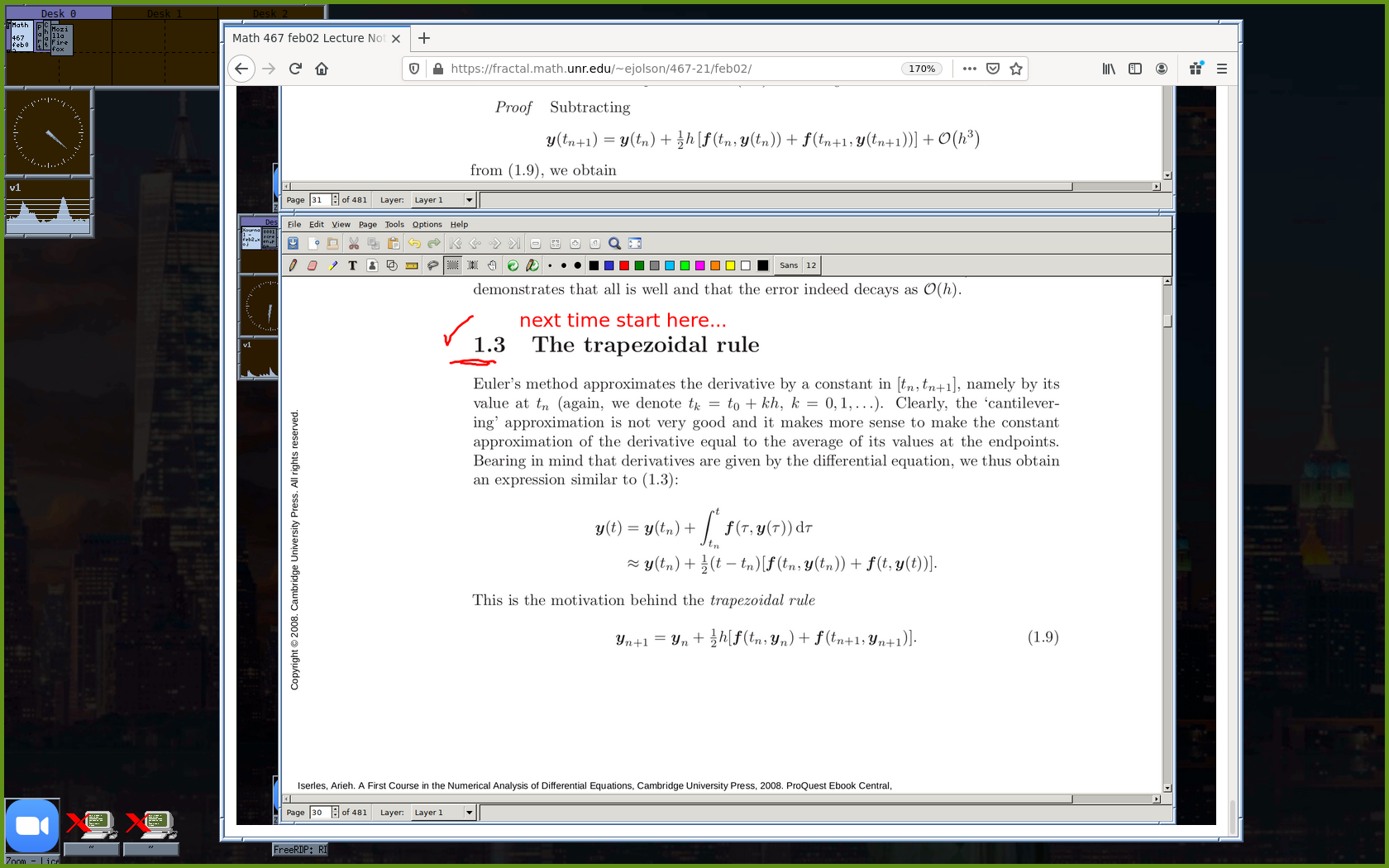
Task: Activate the Hand tool
Action: 492,265
